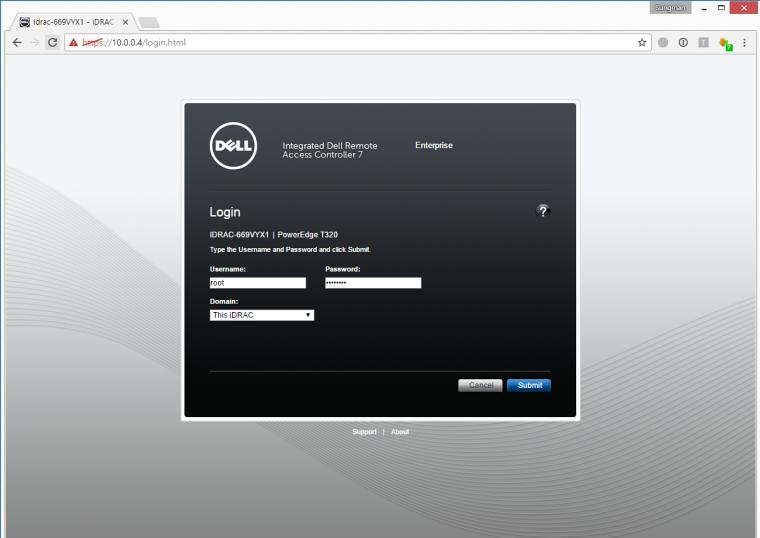Click the browser back arrow

17,43
